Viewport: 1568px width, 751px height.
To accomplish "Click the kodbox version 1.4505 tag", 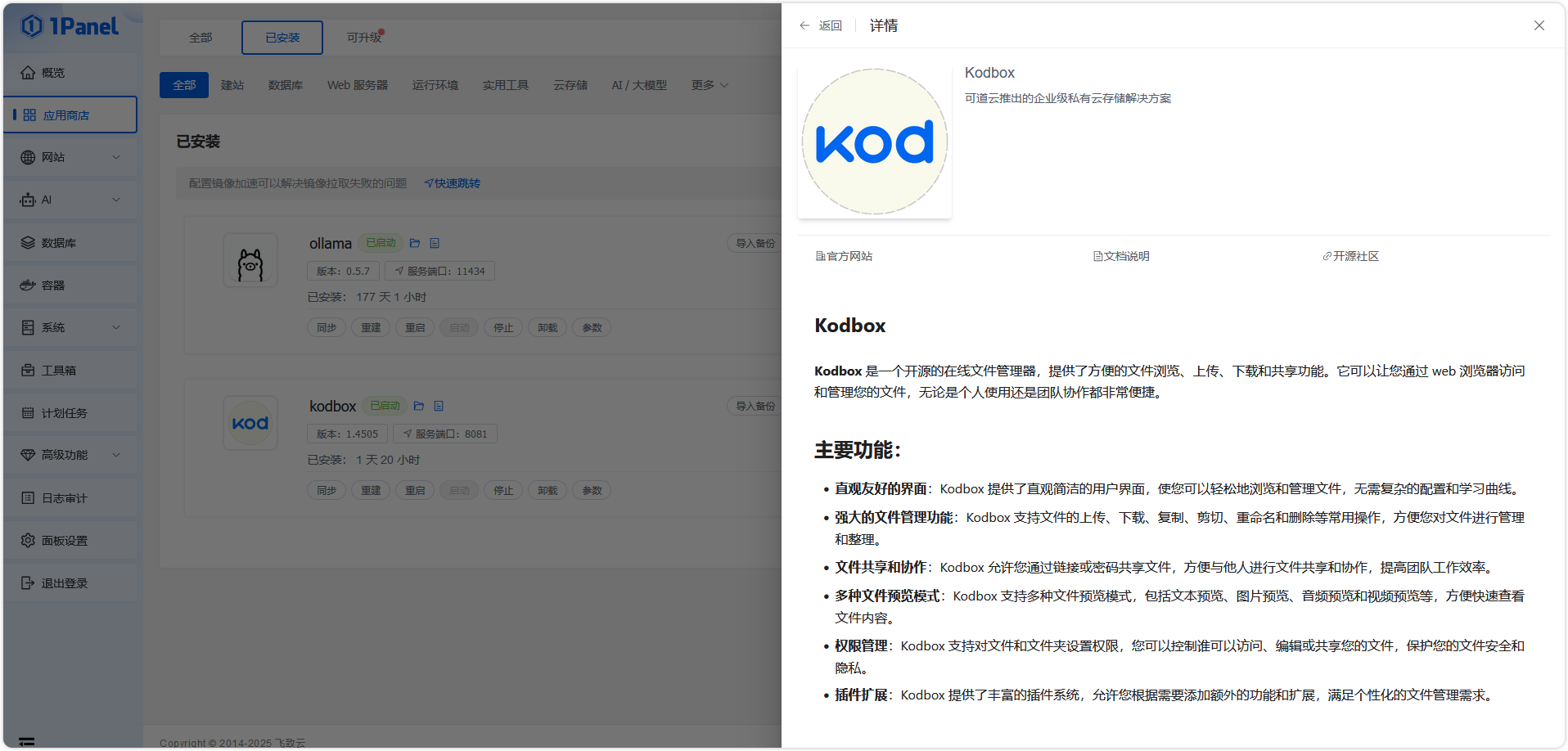I will (347, 434).
